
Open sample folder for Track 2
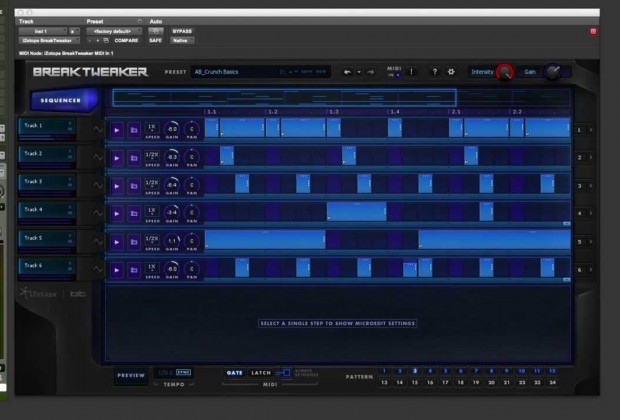[134, 158]
